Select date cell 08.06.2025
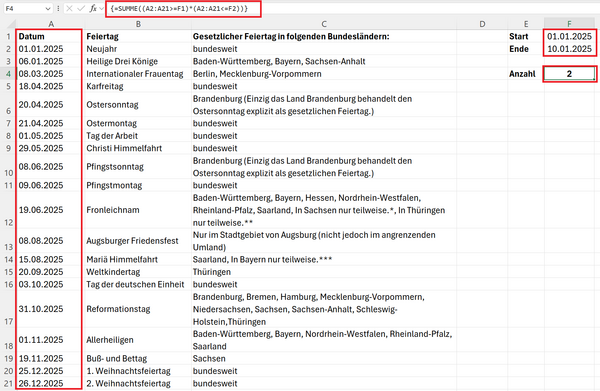 [x=49, y=167]
